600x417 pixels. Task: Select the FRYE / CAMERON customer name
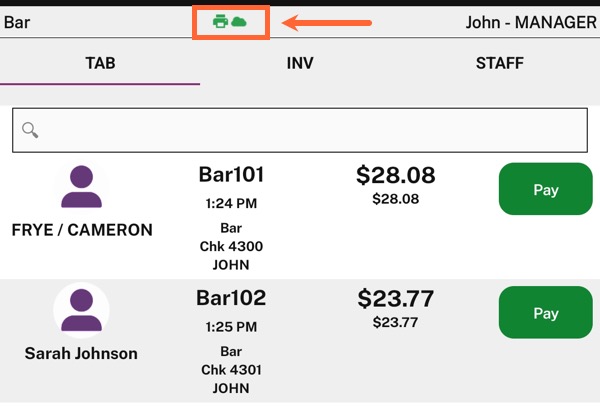point(82,230)
